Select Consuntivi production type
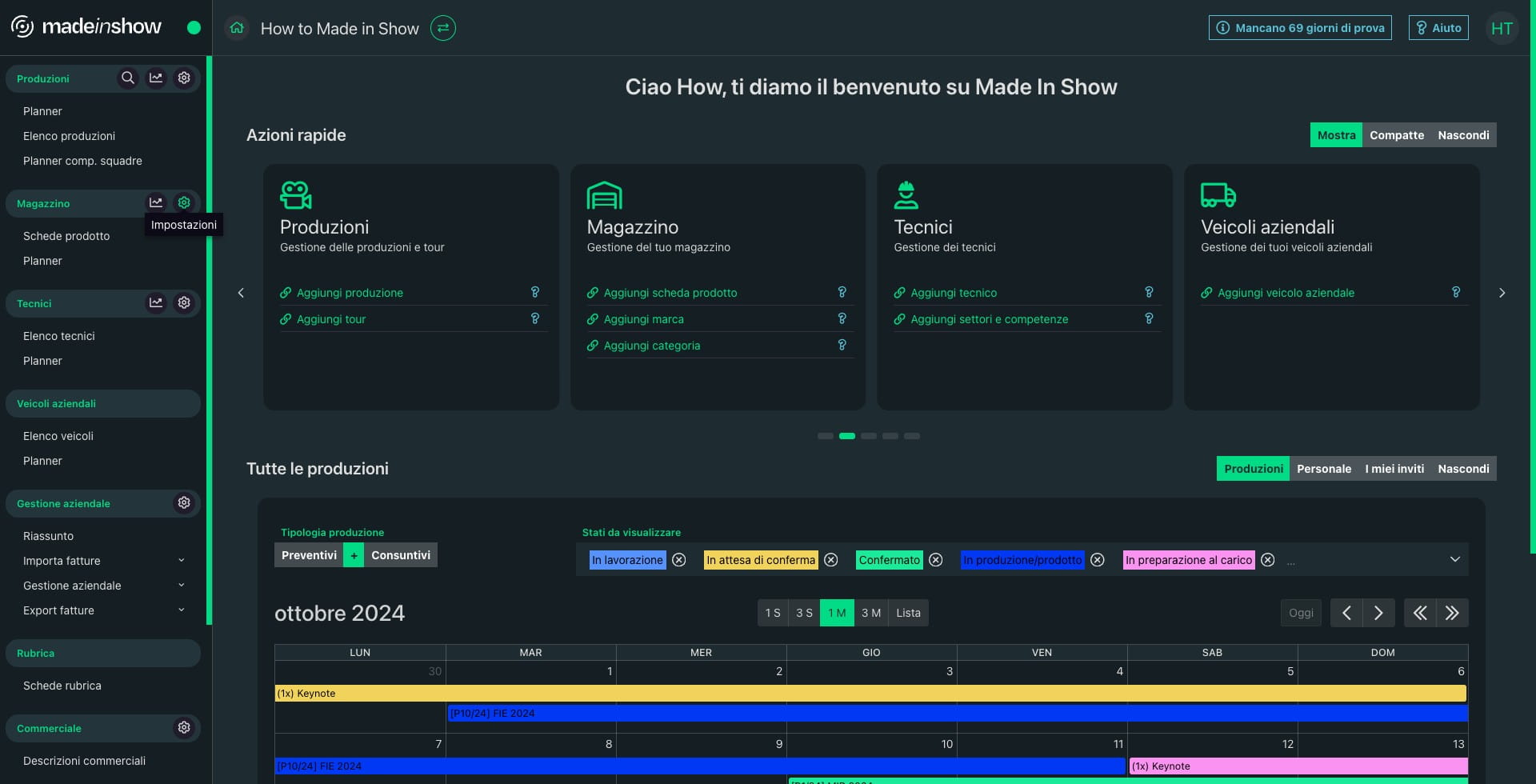This screenshot has height=784, width=1536. point(401,555)
